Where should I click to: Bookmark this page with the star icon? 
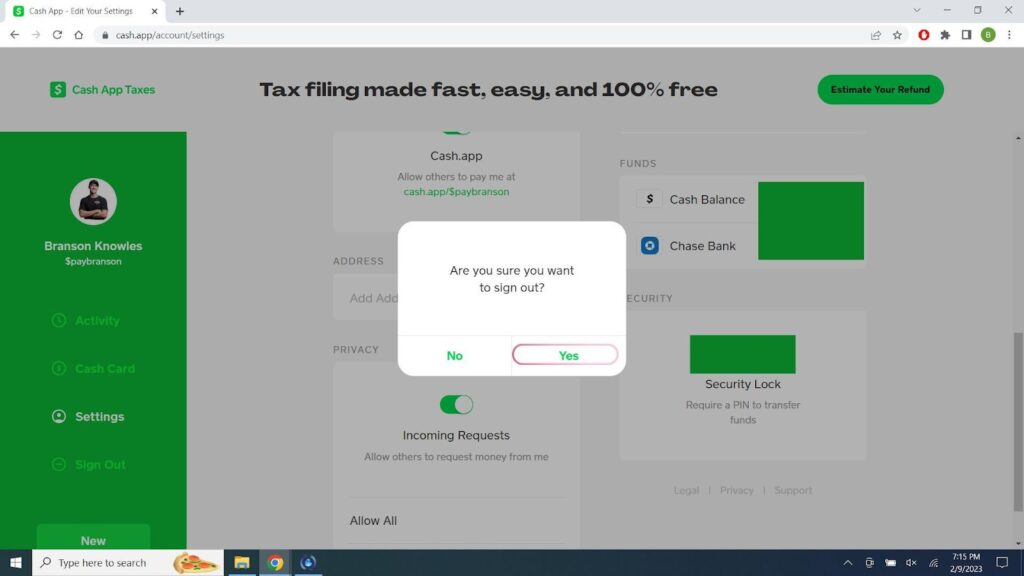click(897, 35)
